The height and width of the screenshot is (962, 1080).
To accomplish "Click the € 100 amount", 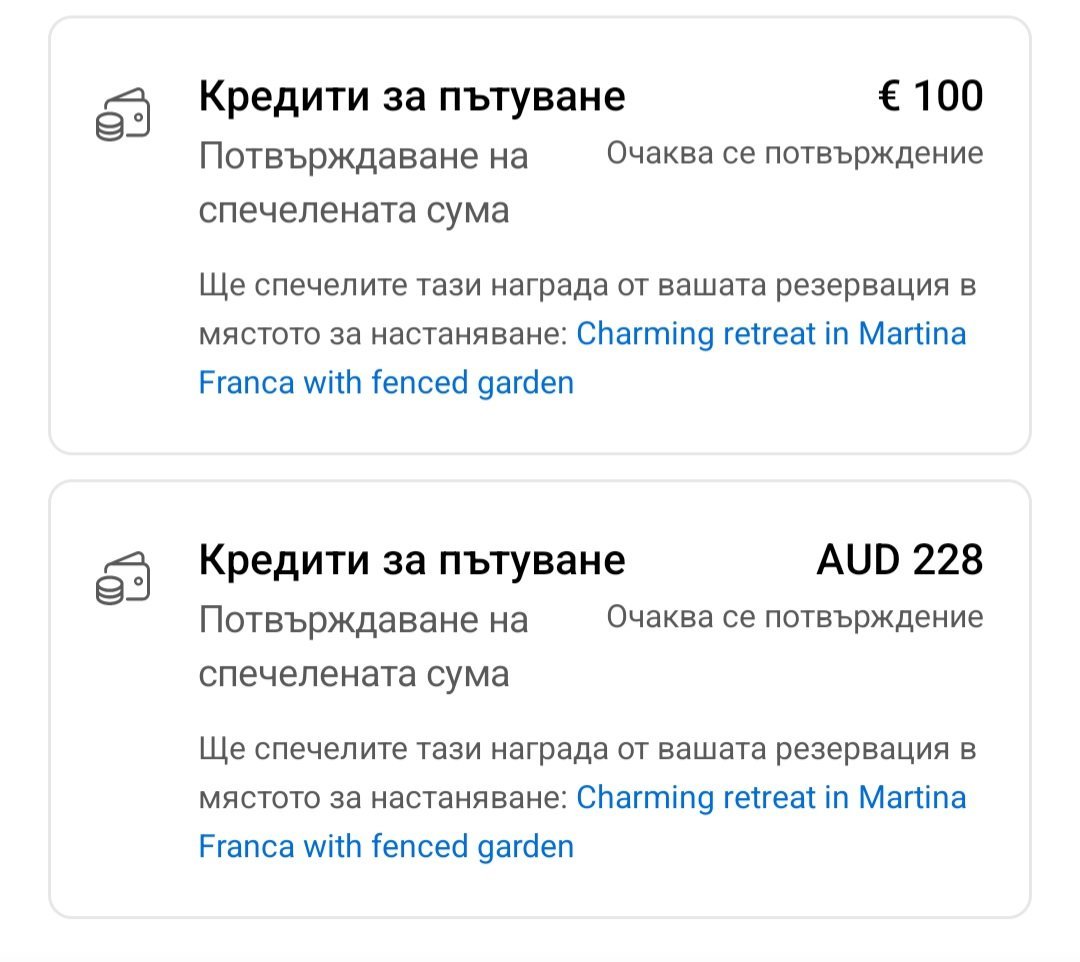I will pos(931,96).
